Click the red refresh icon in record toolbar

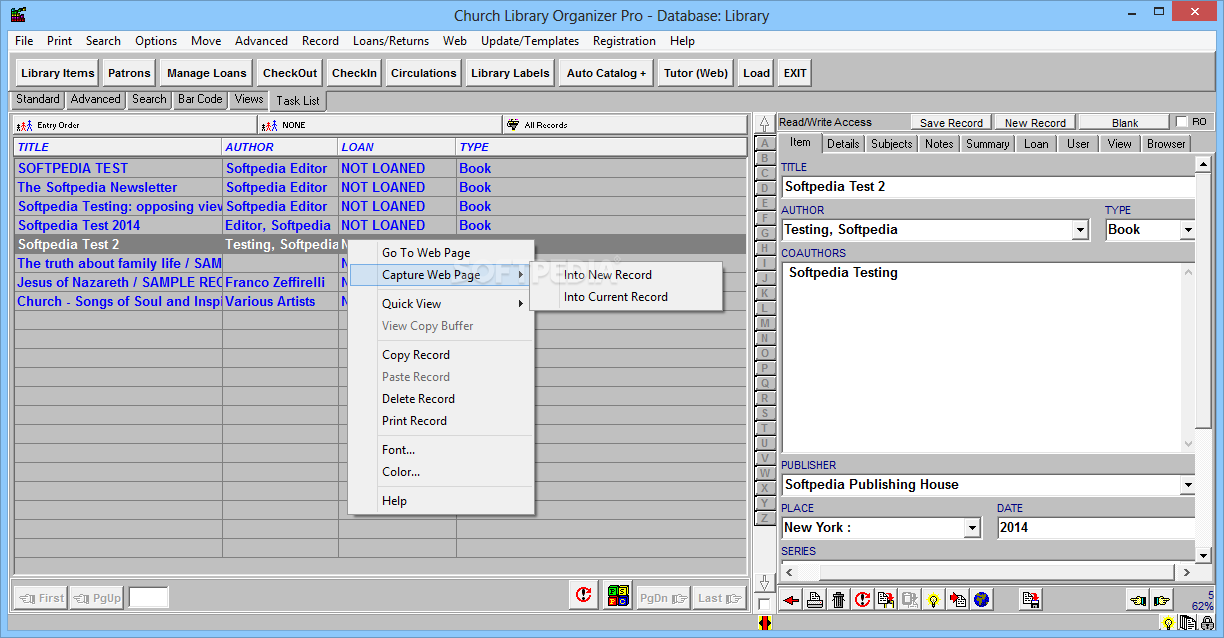click(x=862, y=599)
